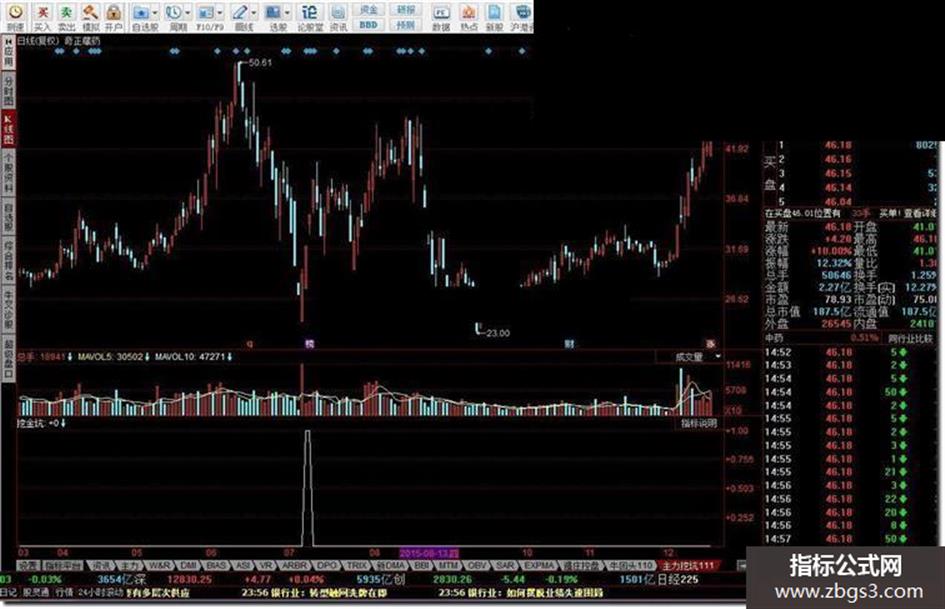Select the 画线 drawing pencil icon
The width and height of the screenshot is (945, 609).
click(x=240, y=12)
